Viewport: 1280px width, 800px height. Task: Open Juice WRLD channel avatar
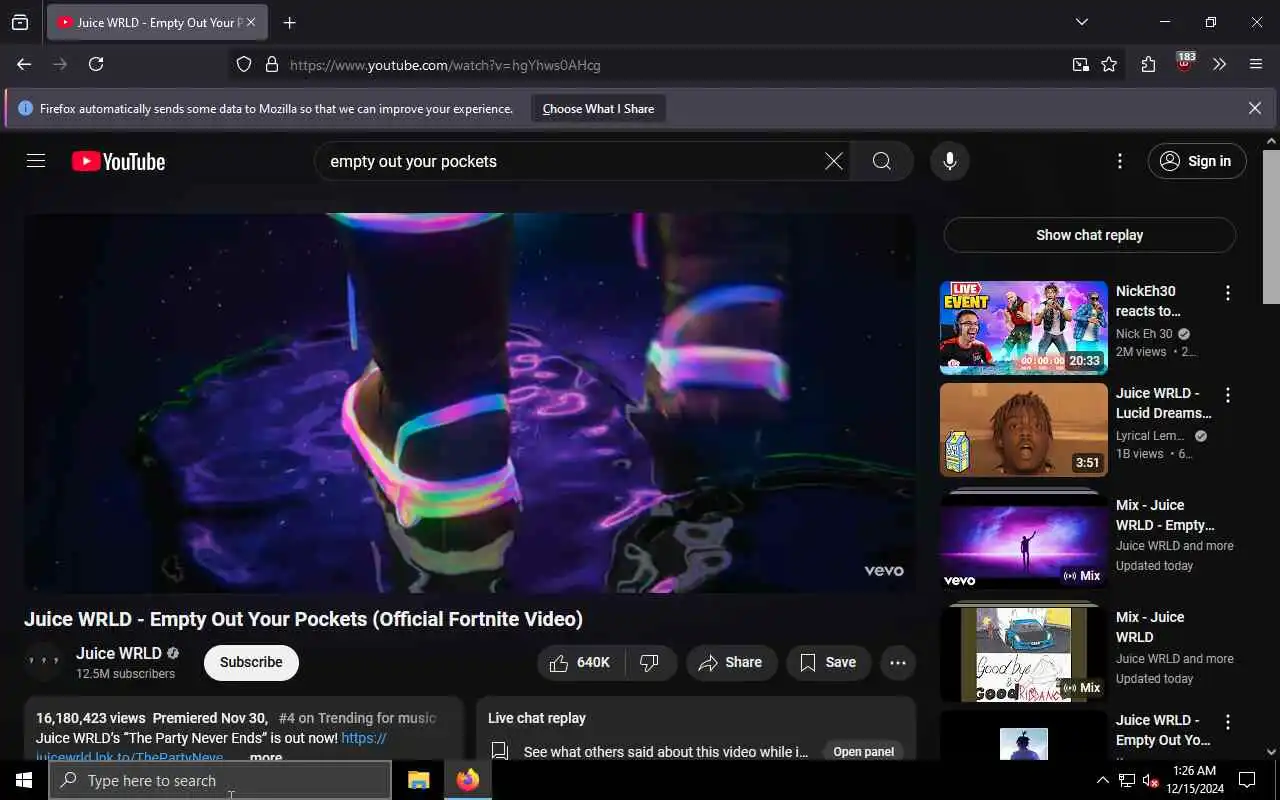[x=44, y=662]
